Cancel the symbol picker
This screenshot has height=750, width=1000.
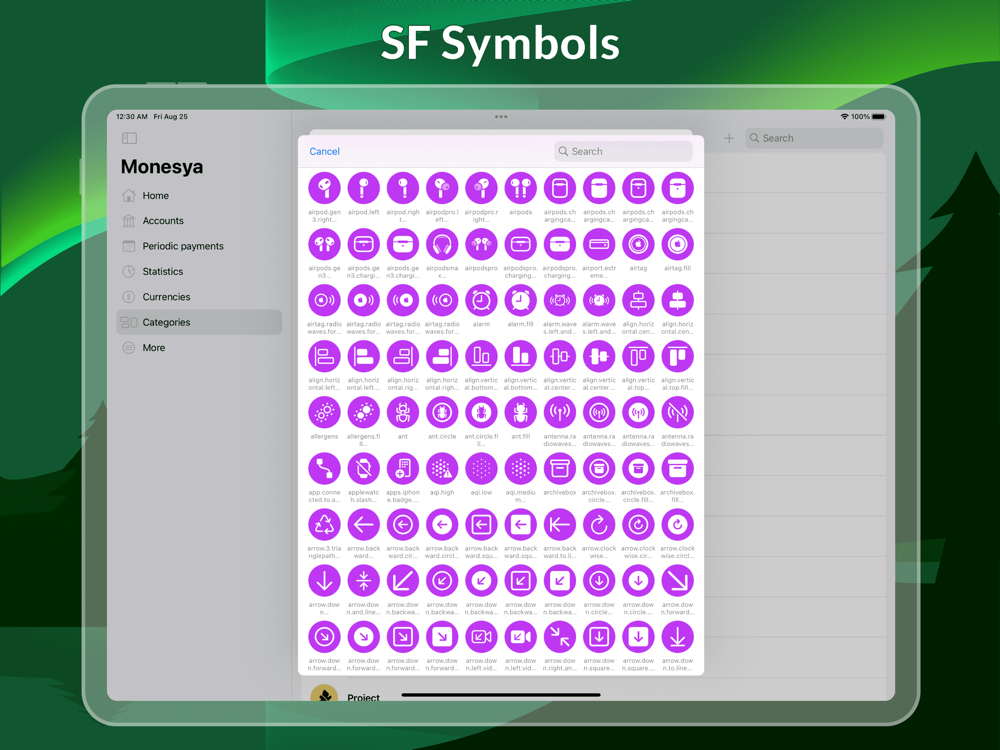click(324, 151)
